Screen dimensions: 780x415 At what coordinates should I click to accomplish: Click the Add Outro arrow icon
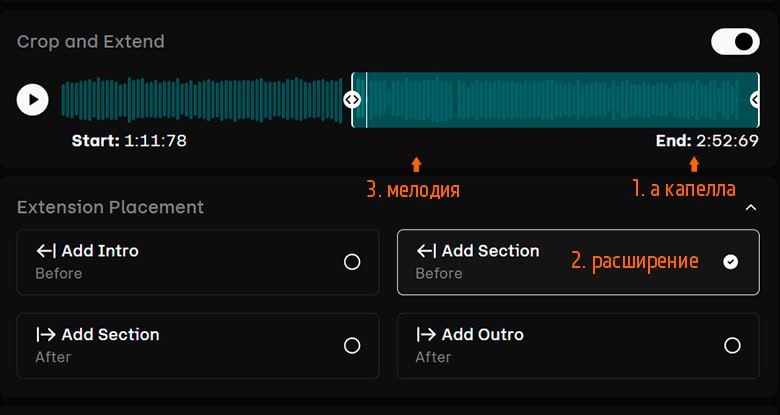426,335
